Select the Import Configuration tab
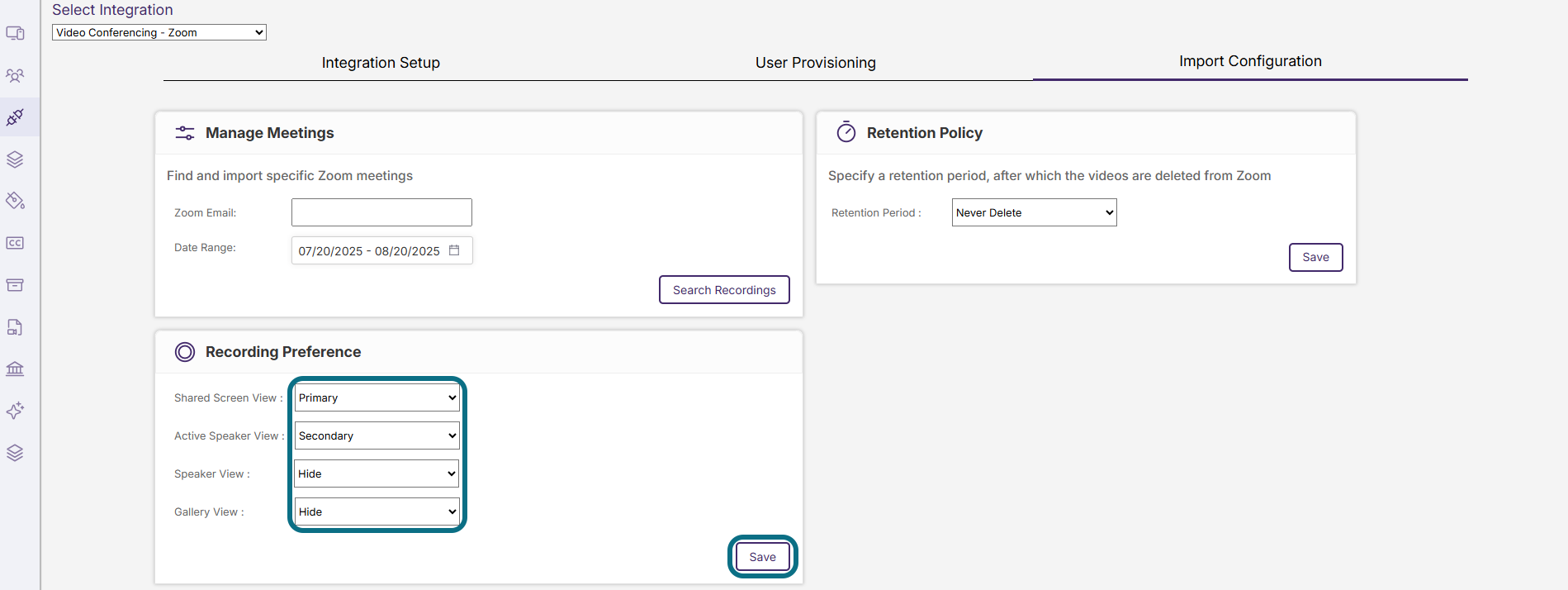 pyautogui.click(x=1250, y=61)
